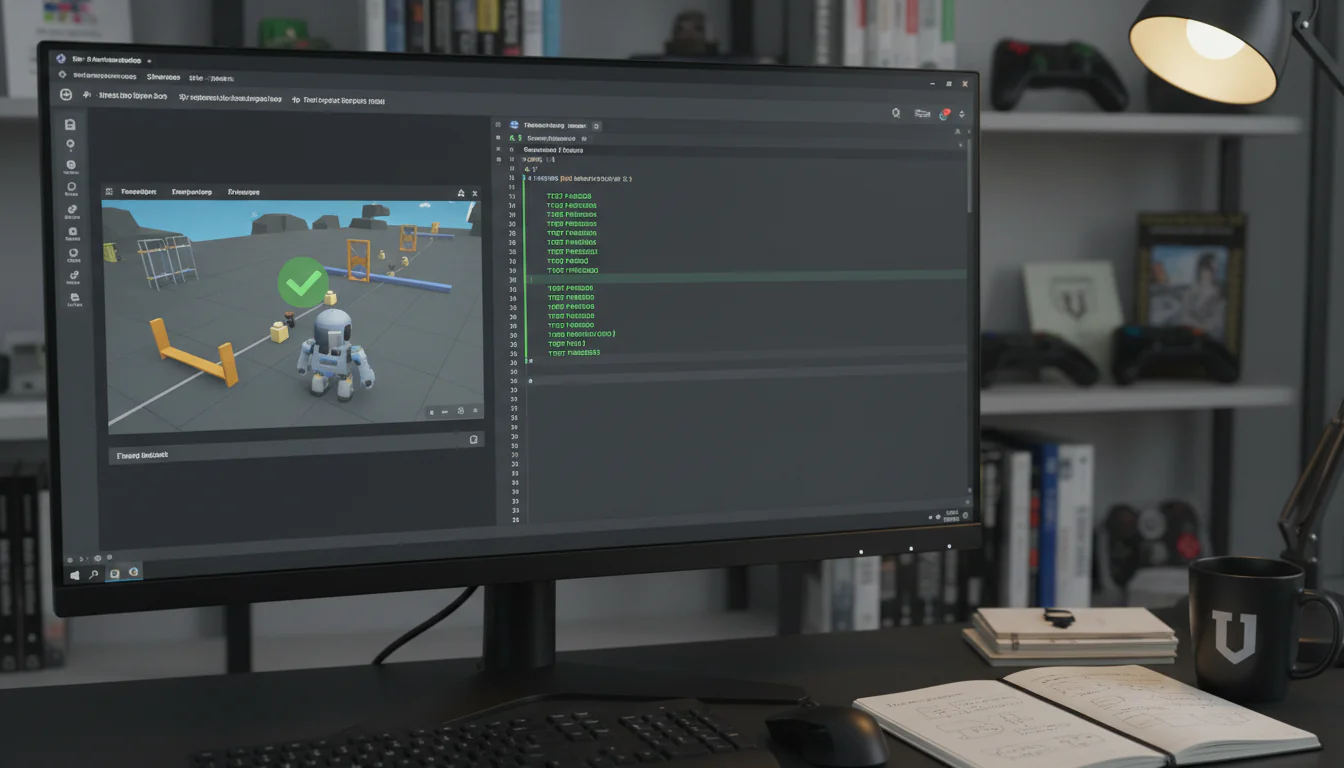The height and width of the screenshot is (768, 1344).
Task: Select the location pin tool in sidebar
Action: point(72,145)
